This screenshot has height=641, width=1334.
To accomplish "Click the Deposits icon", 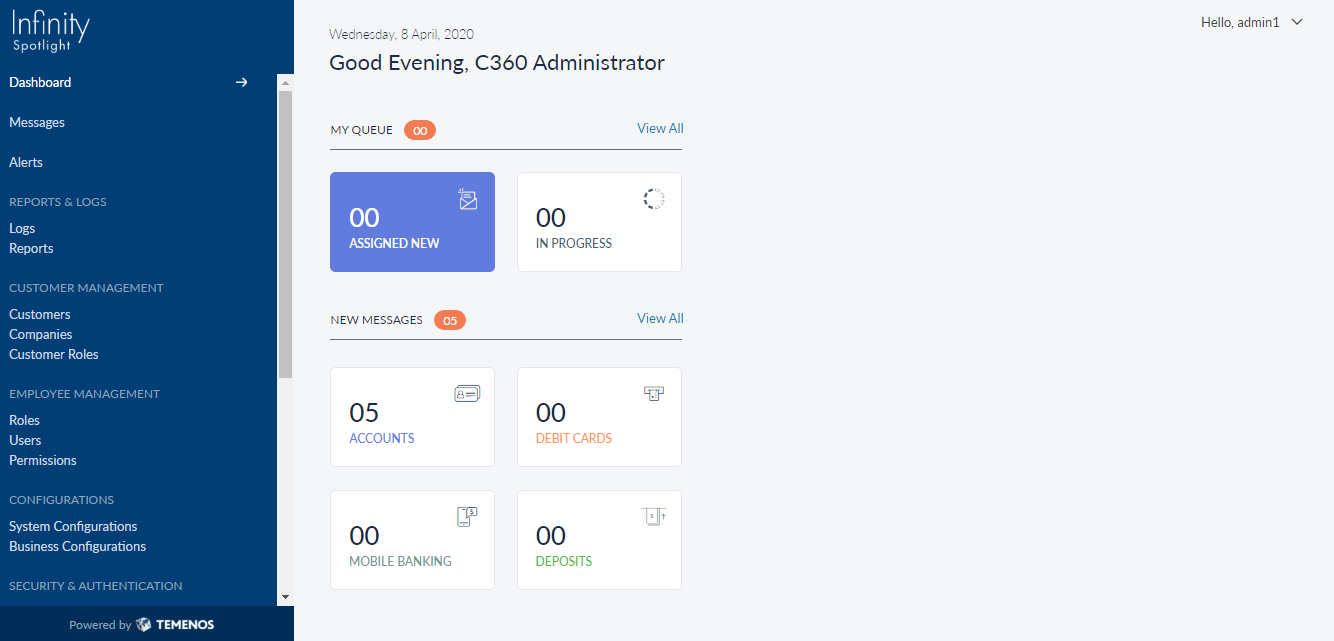I will 654,517.
